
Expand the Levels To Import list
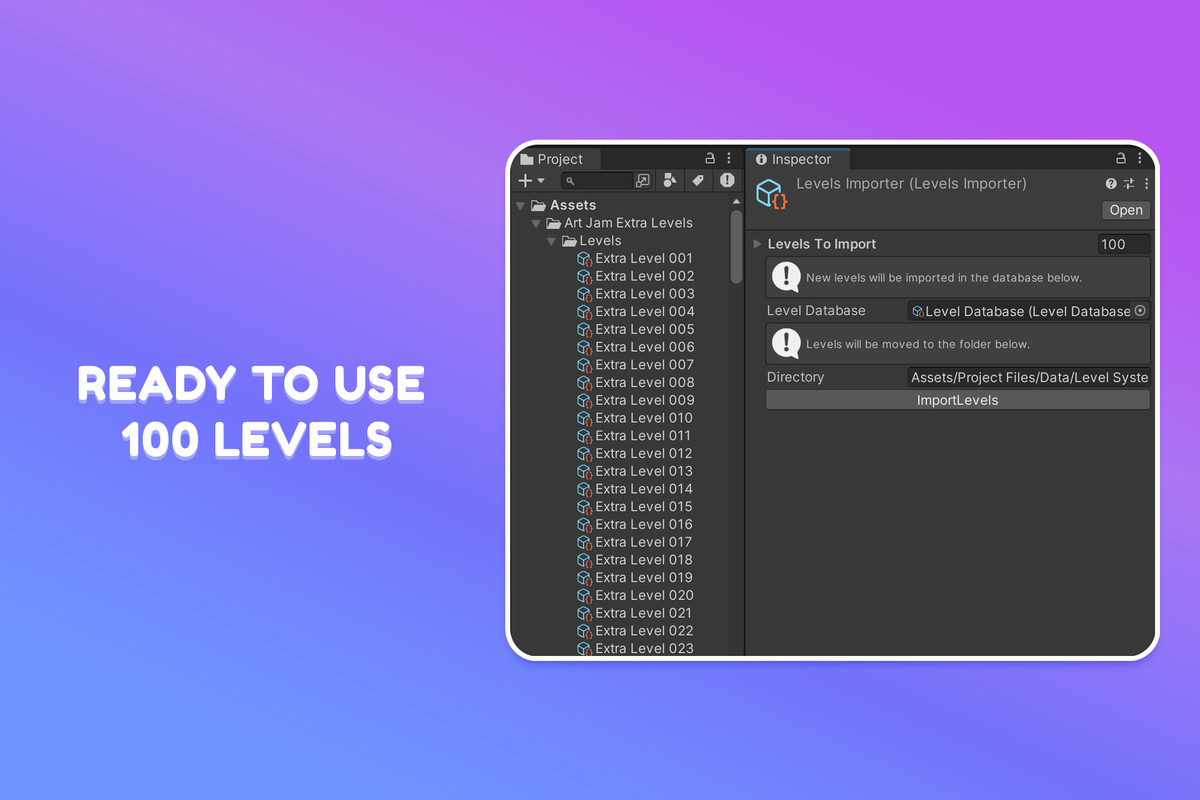[x=757, y=244]
